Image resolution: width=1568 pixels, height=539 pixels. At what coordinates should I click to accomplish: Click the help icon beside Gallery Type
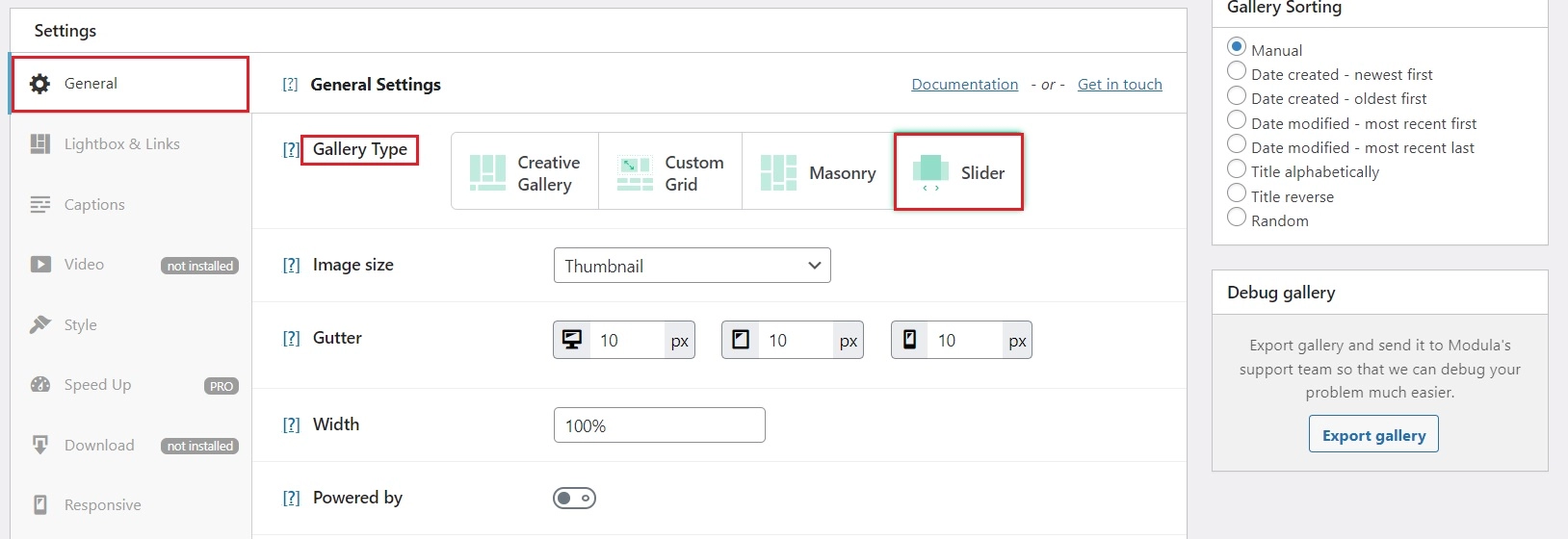coord(290,149)
